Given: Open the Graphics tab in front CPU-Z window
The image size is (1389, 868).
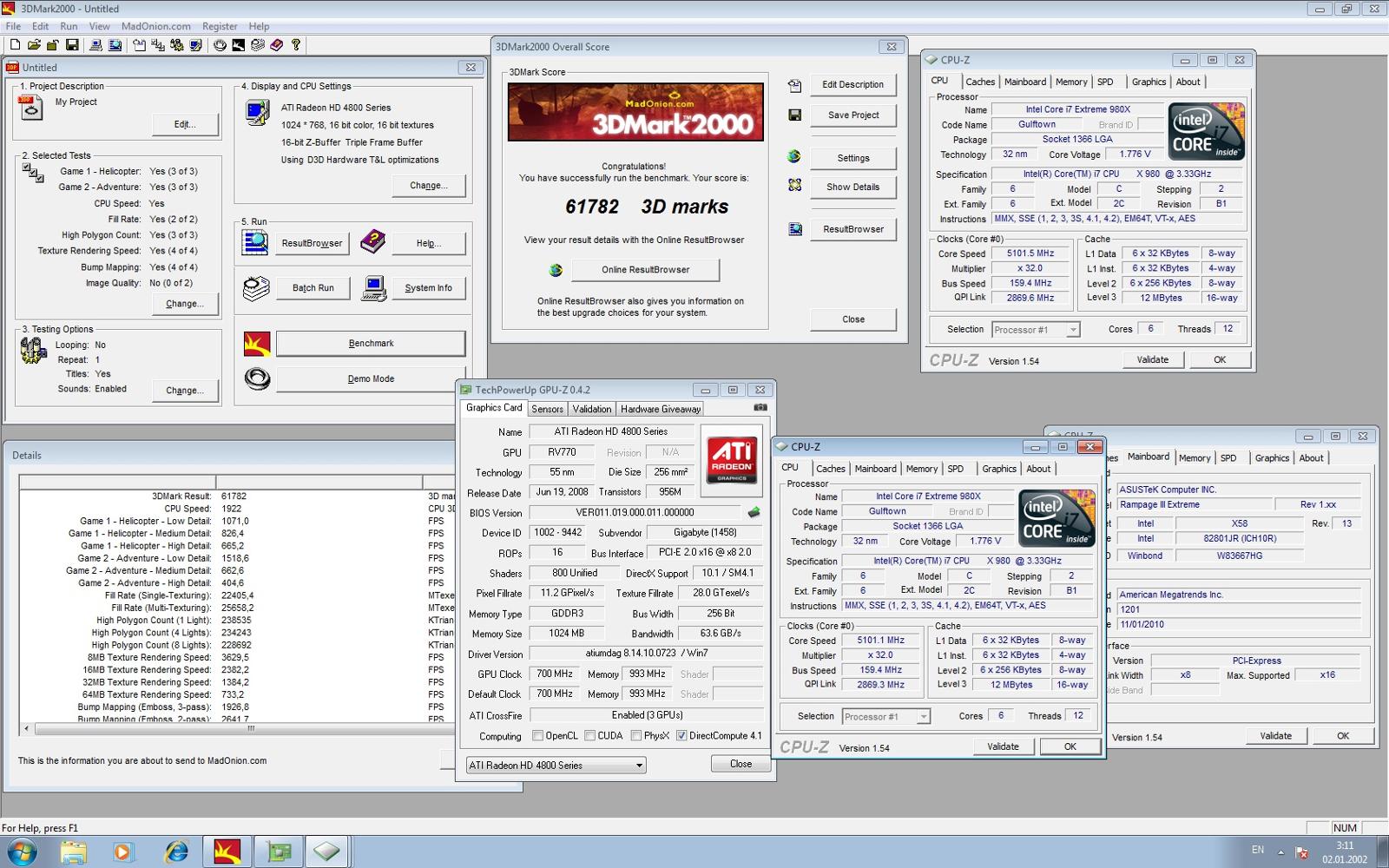Looking at the screenshot, I should 999,469.
